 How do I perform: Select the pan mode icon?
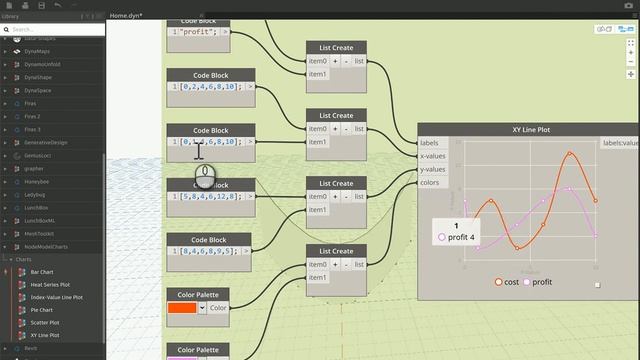point(631,74)
